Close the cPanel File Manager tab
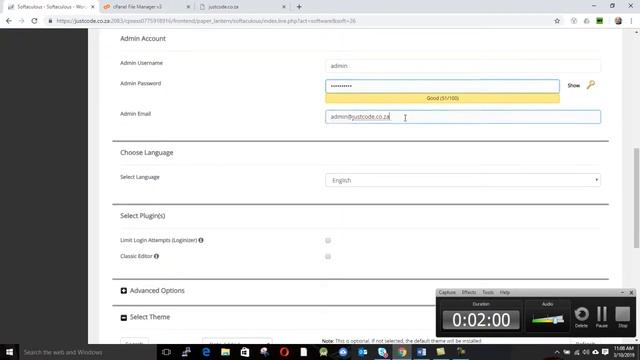The width and height of the screenshot is (640, 360). (188, 7)
